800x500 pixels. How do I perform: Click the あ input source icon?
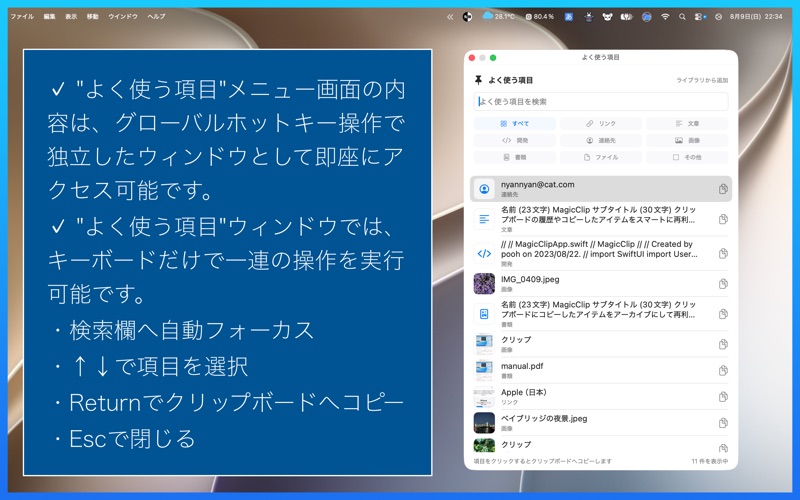(x=569, y=17)
